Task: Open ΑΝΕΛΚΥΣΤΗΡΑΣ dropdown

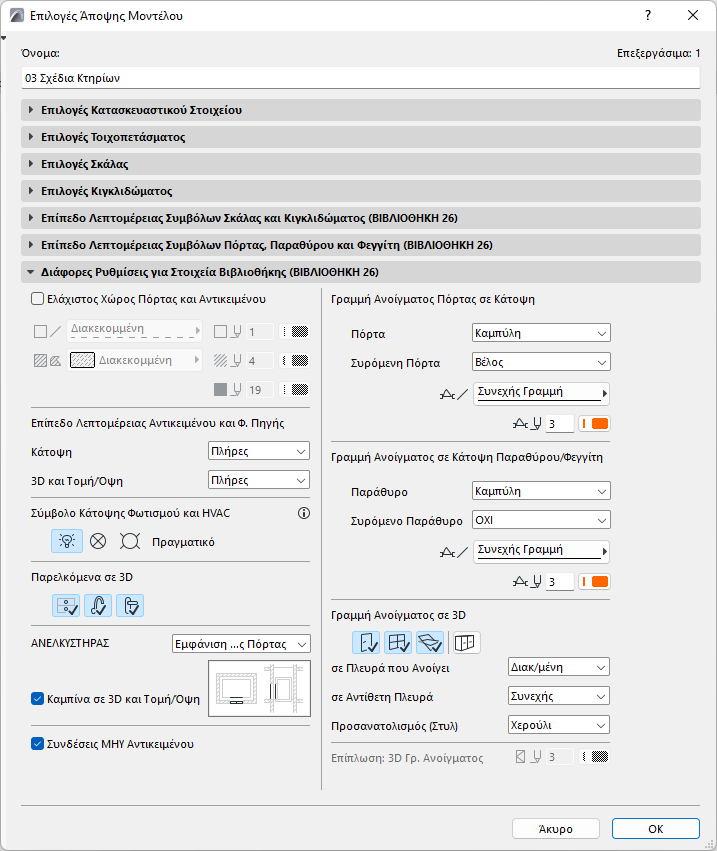Action: (x=241, y=644)
